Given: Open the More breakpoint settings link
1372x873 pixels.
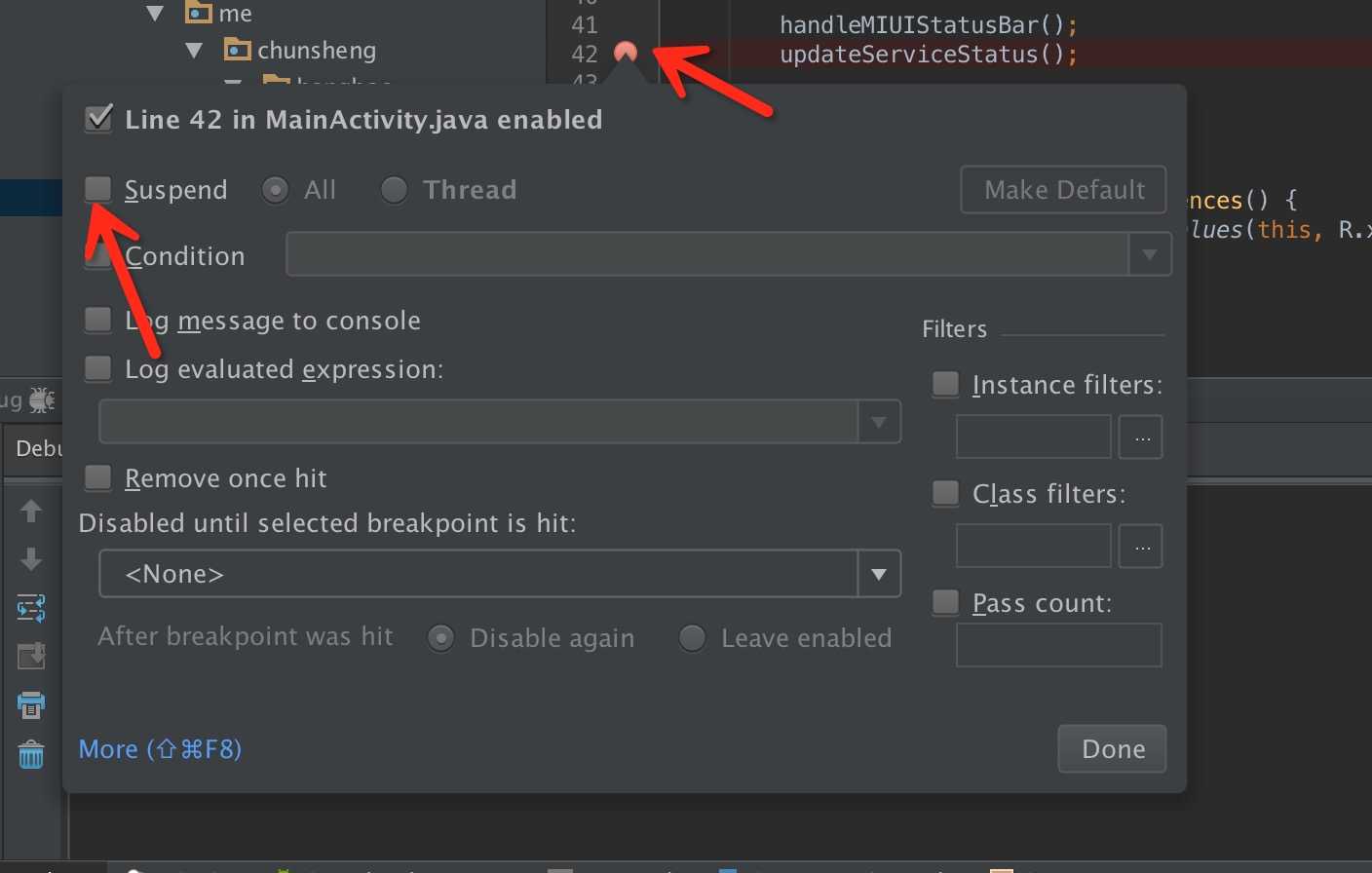Looking at the screenshot, I should 160,749.
